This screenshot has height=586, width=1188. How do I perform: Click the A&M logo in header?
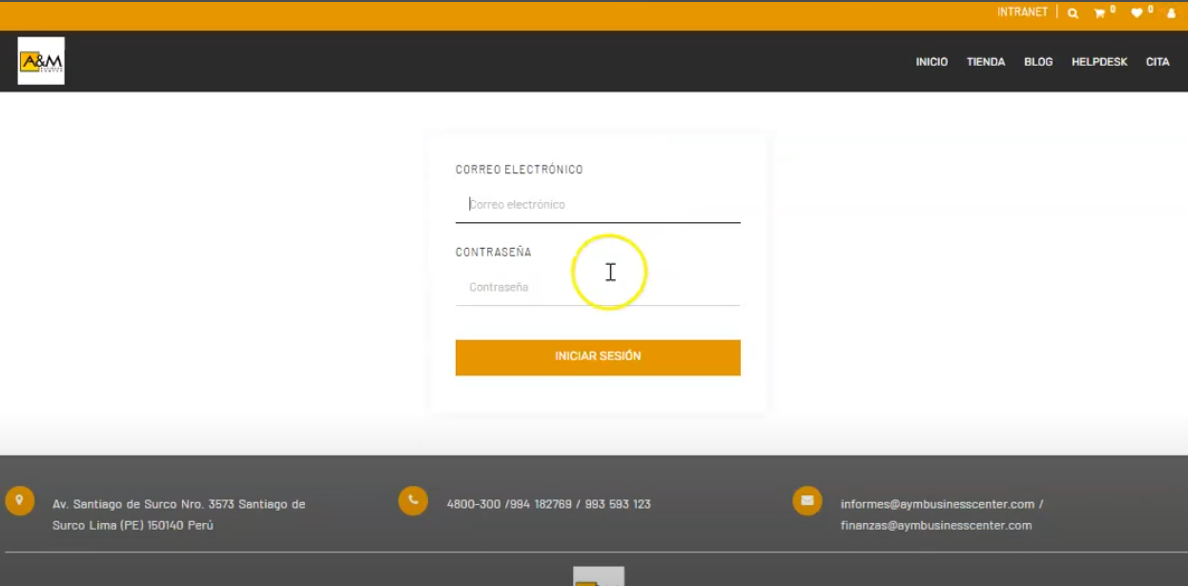click(x=41, y=61)
